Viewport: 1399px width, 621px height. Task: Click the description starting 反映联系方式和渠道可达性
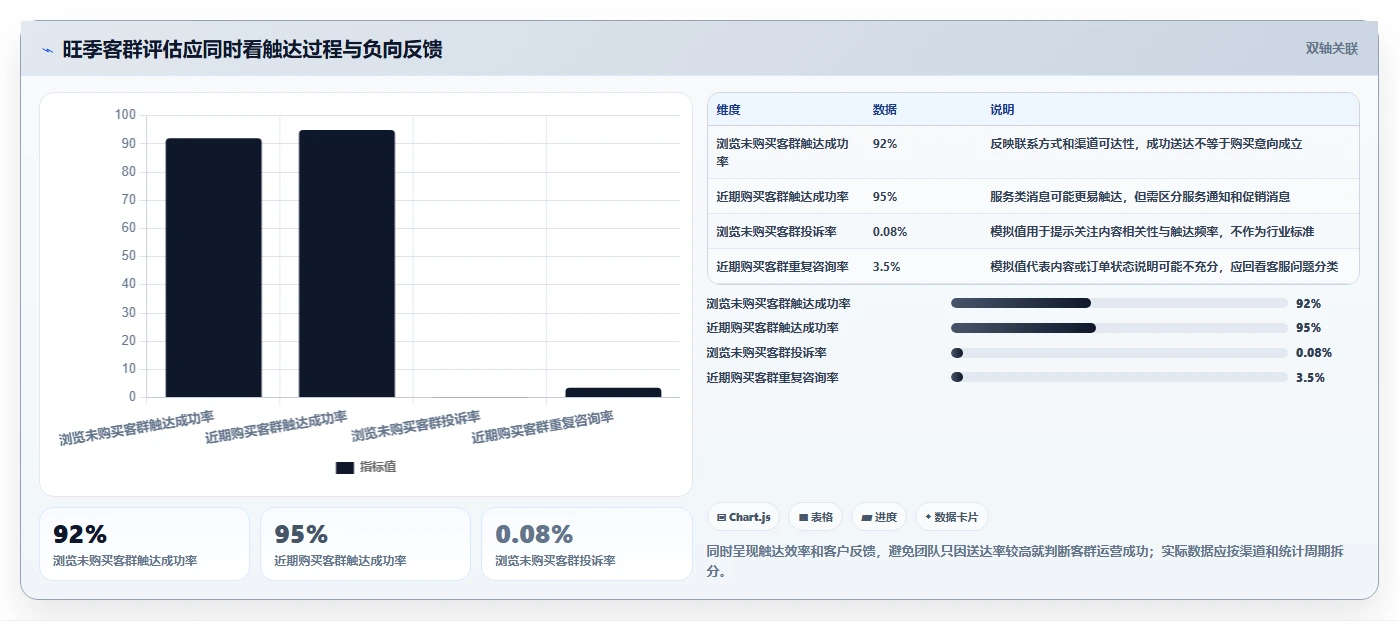(x=1146, y=144)
